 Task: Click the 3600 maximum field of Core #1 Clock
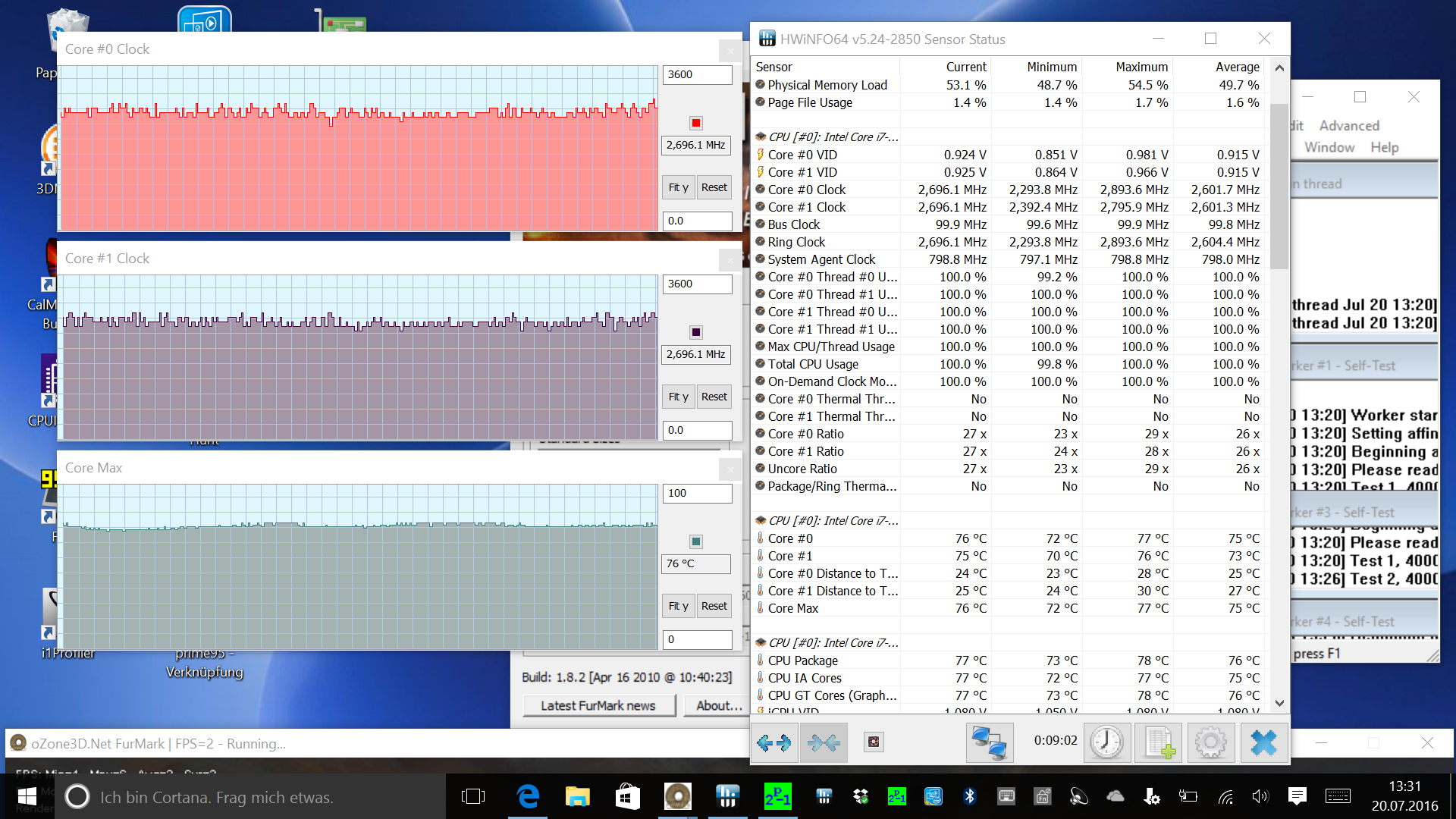[x=696, y=284]
